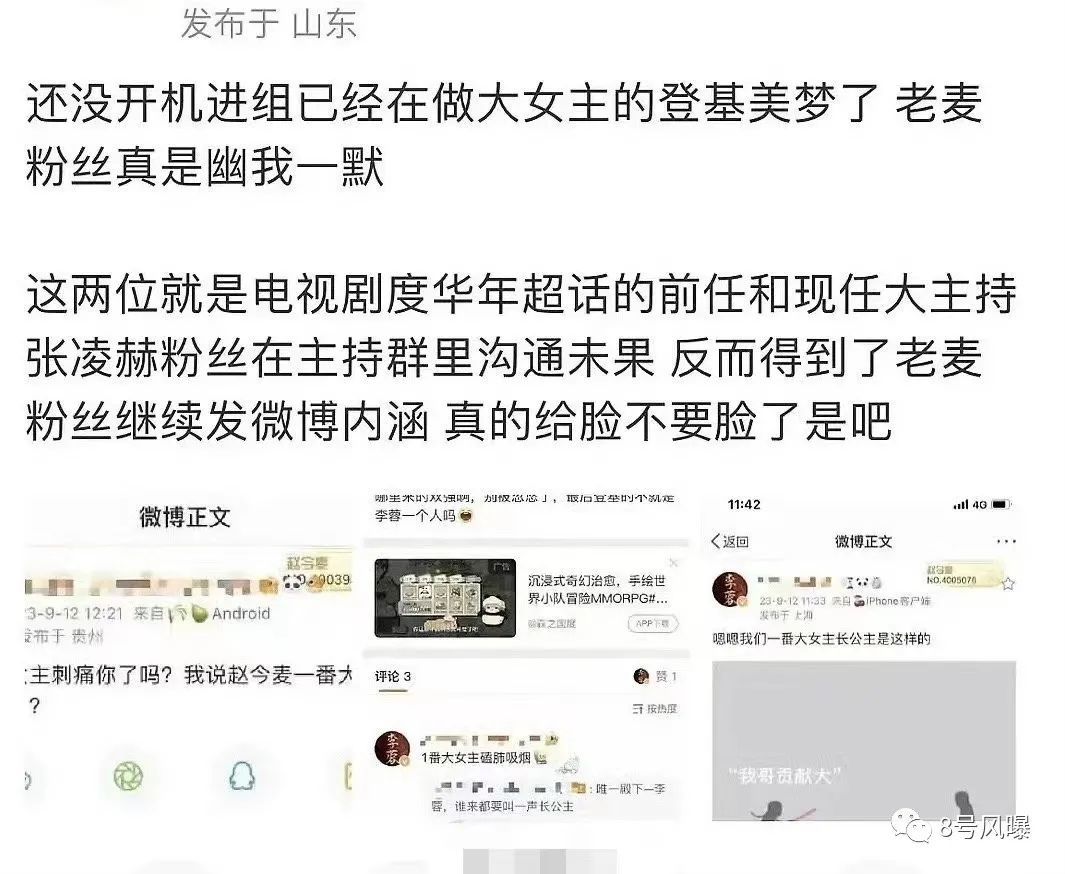Screen dimensions: 1065x874
Task: Open the three-dots more menu
Action: pos(1005,541)
